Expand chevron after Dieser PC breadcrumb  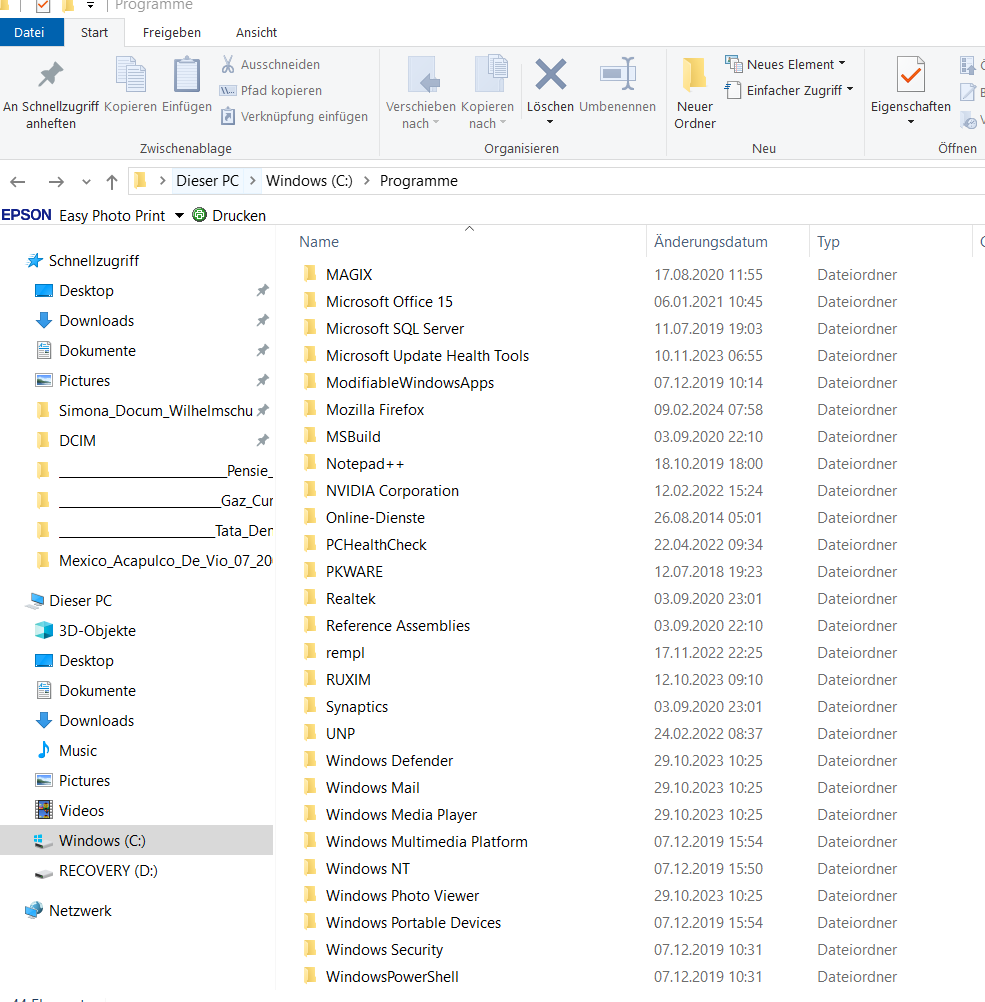click(x=252, y=181)
